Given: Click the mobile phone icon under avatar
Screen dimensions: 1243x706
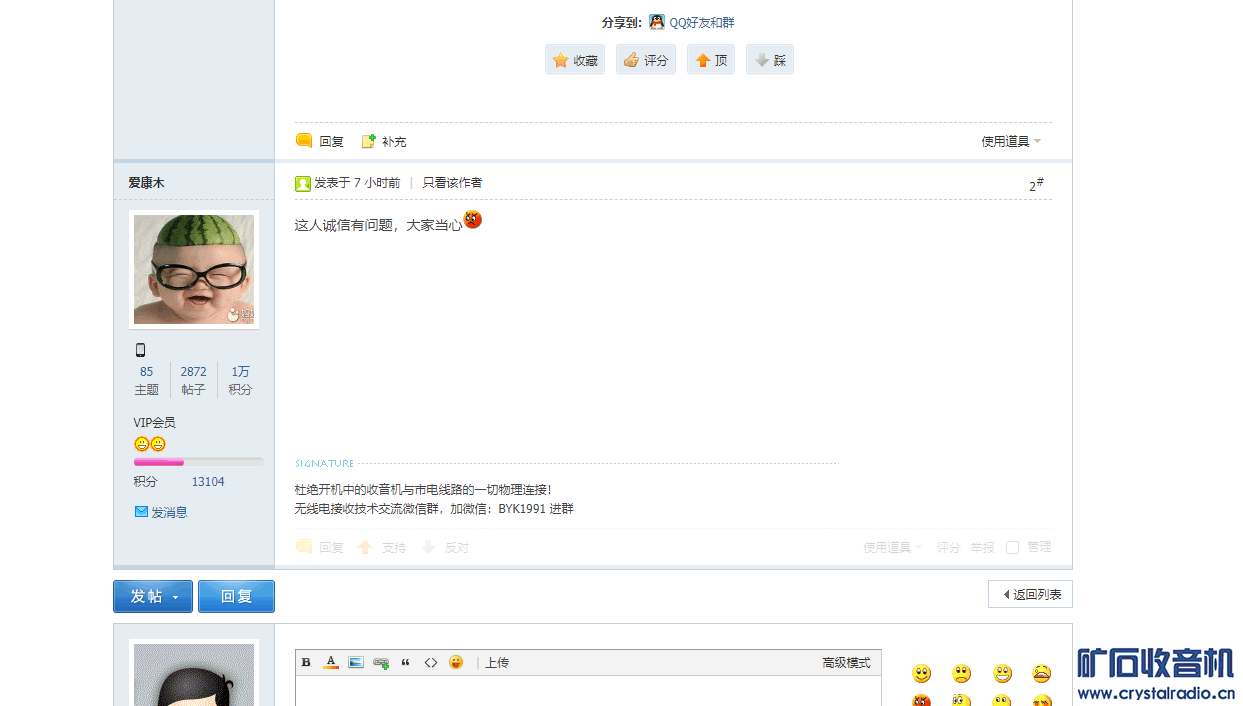Looking at the screenshot, I should pyautogui.click(x=140, y=350).
